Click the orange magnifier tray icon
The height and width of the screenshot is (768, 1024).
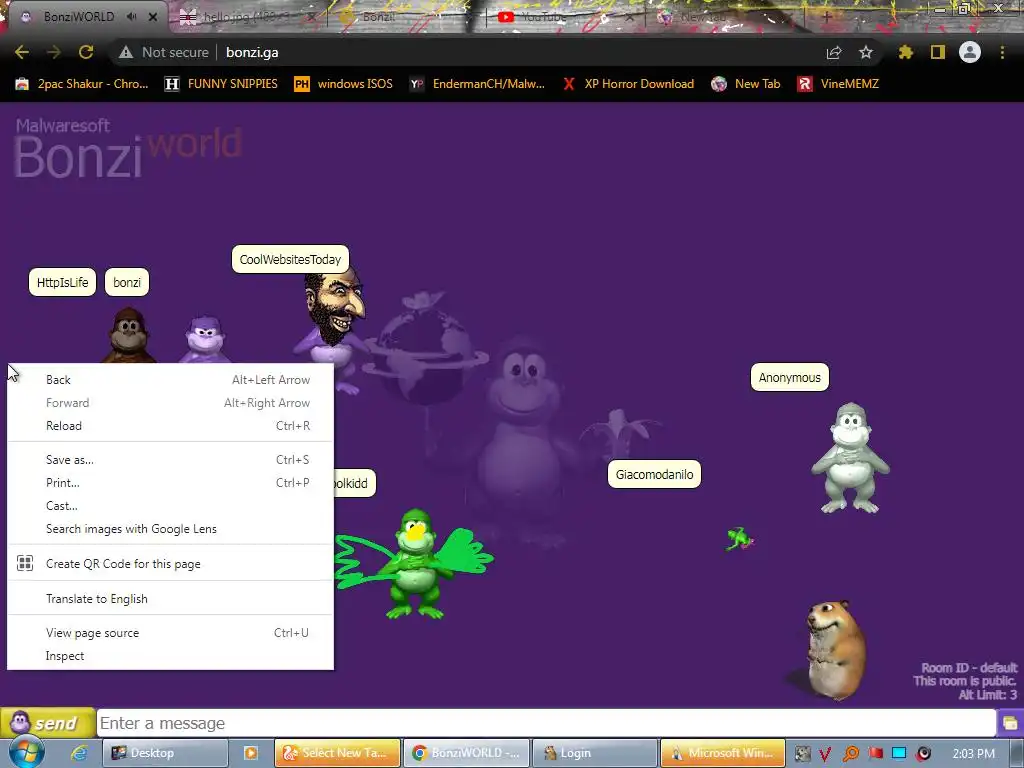click(x=851, y=754)
